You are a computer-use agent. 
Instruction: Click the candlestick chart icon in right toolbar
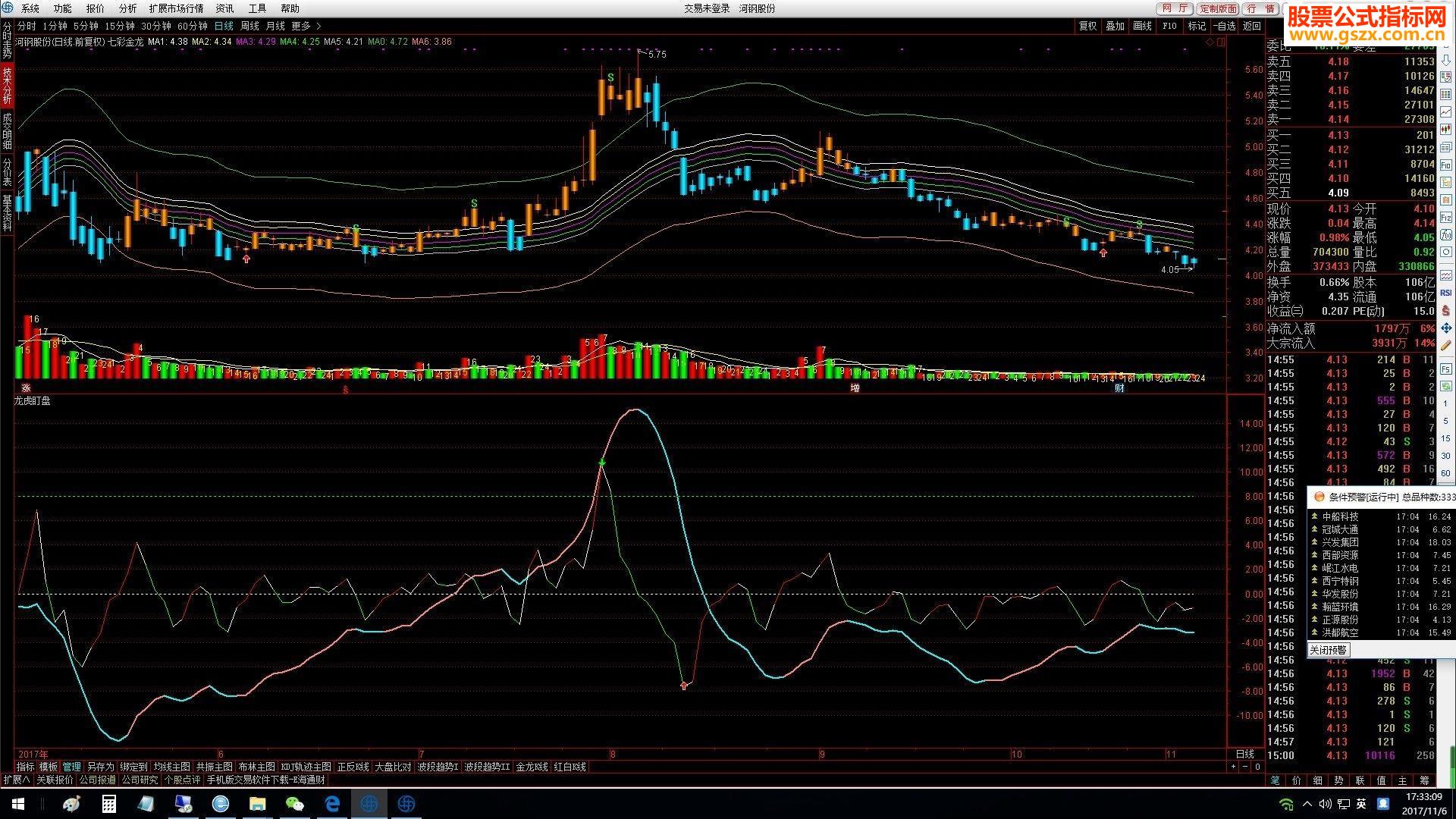[x=1445, y=130]
